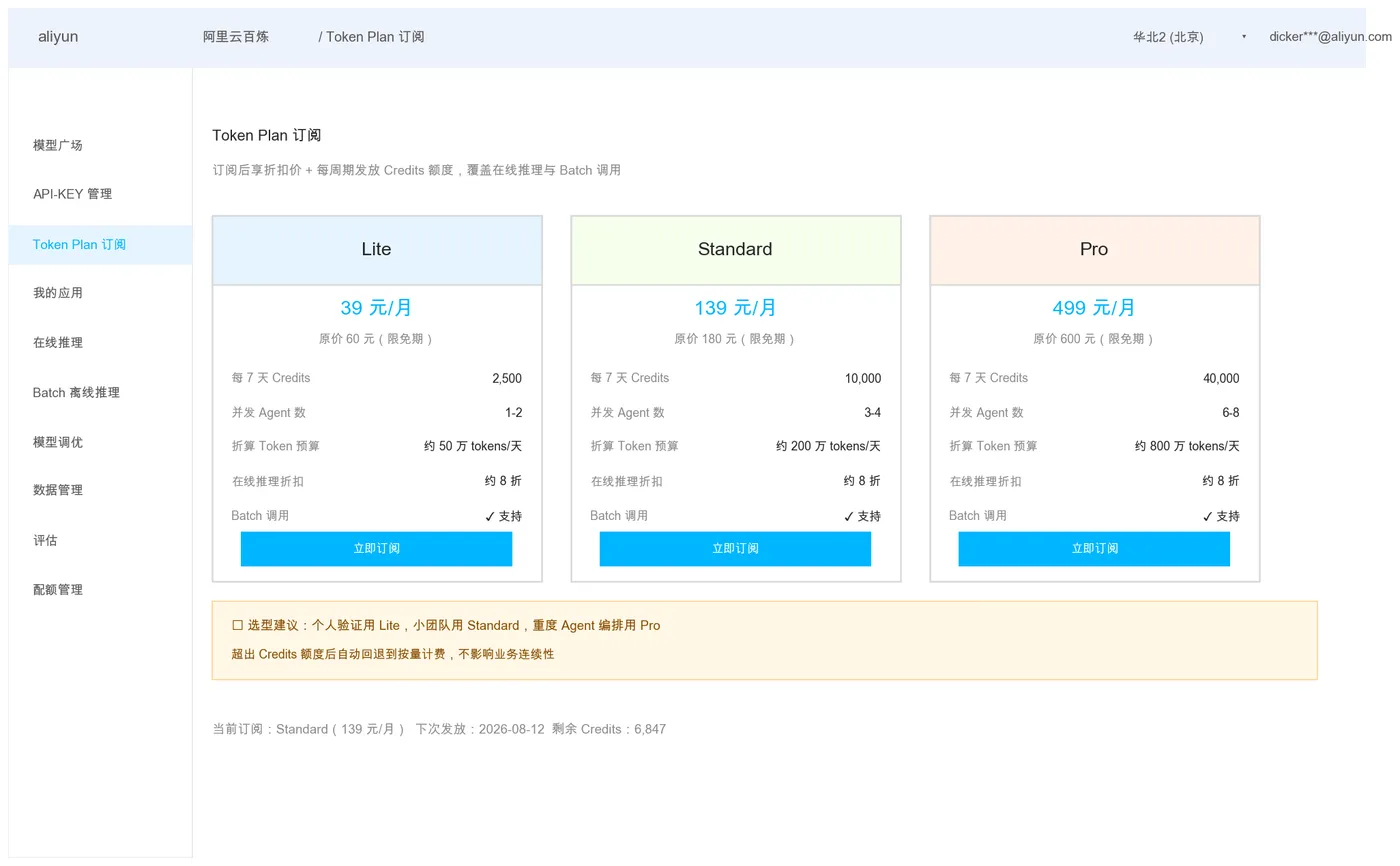Click the aliyun logo text
Image resolution: width=1400 pixels, height=866 pixels.
coord(58,37)
